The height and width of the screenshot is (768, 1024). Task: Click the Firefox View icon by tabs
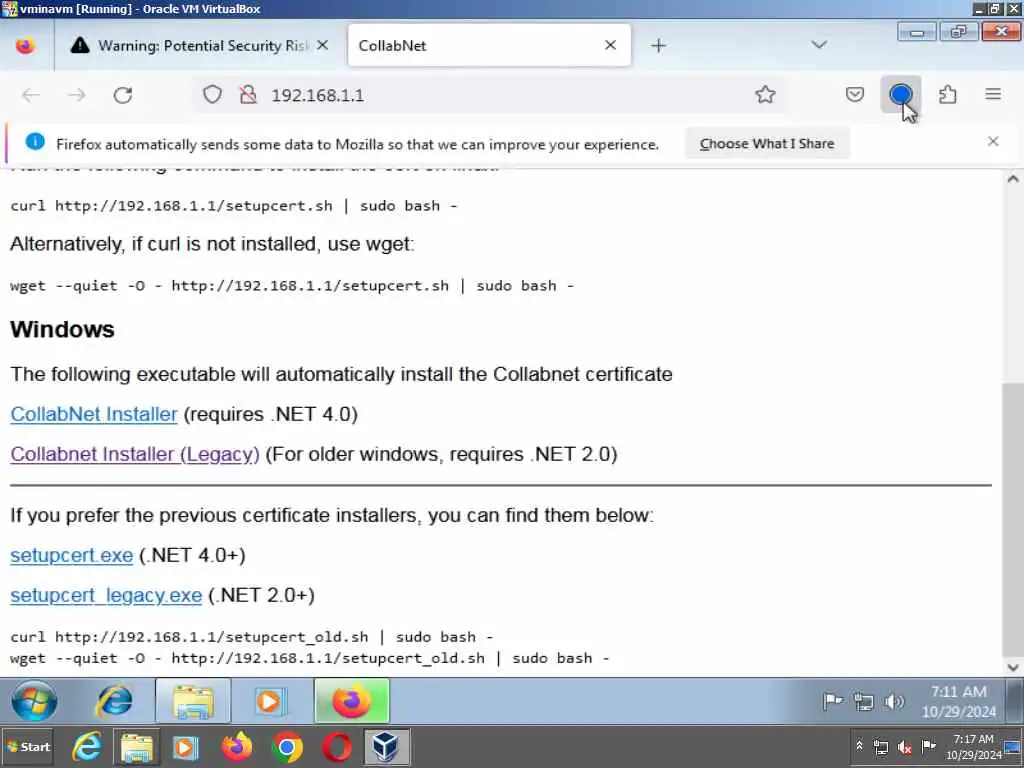tap(25, 46)
